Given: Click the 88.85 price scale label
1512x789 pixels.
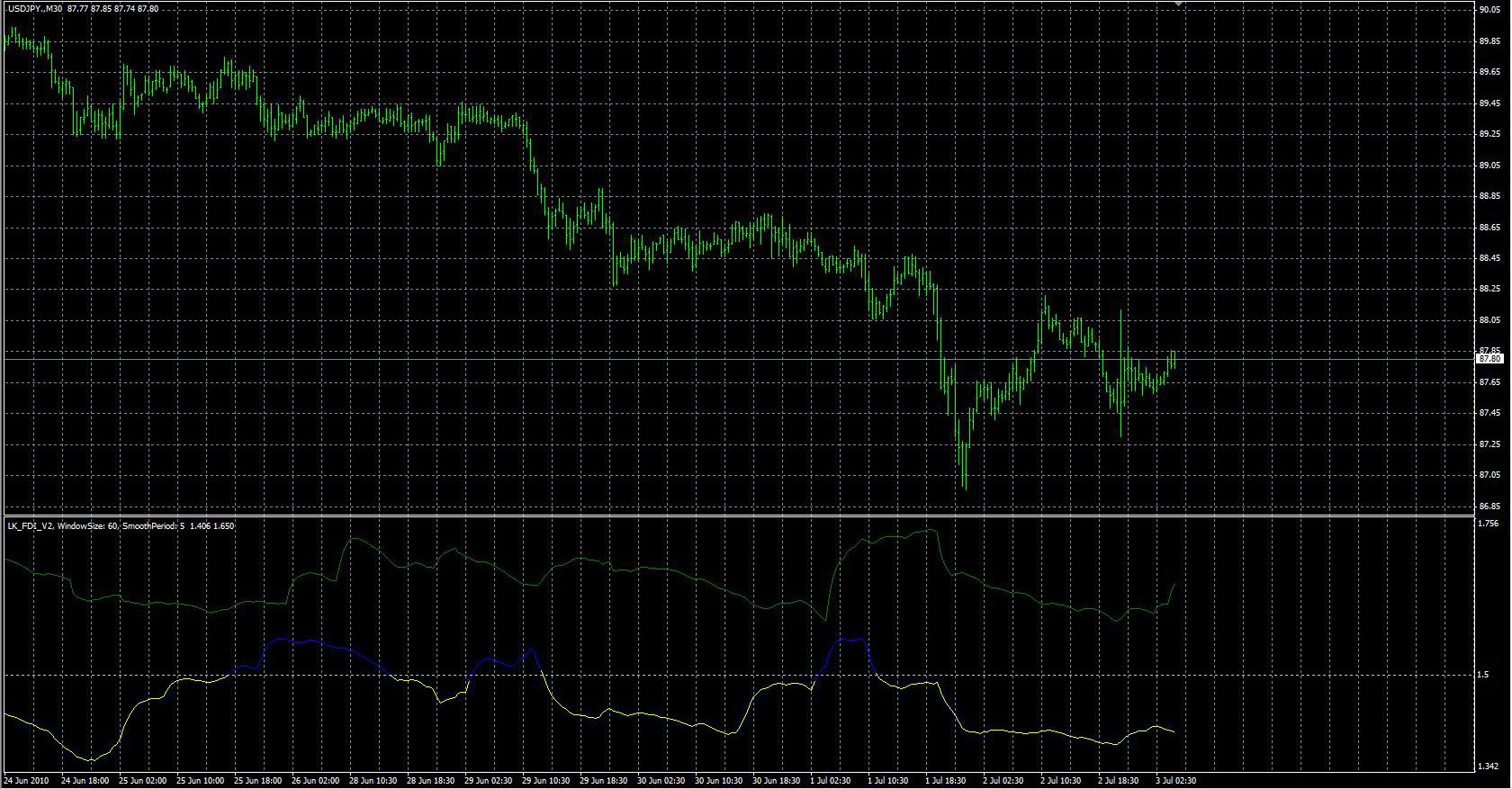Looking at the screenshot, I should coord(1490,196).
